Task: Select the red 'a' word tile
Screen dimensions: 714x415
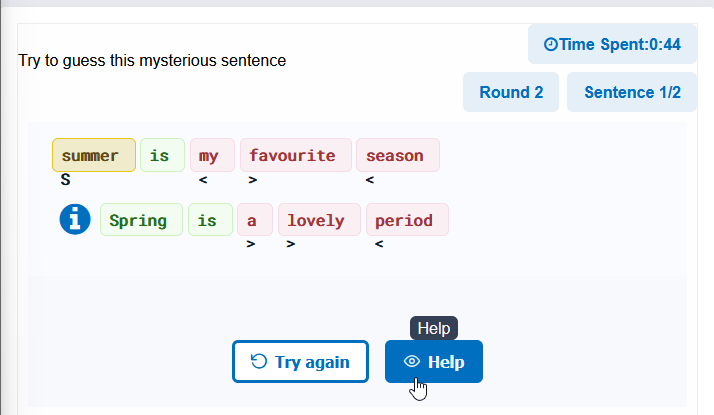Action: tap(255, 220)
